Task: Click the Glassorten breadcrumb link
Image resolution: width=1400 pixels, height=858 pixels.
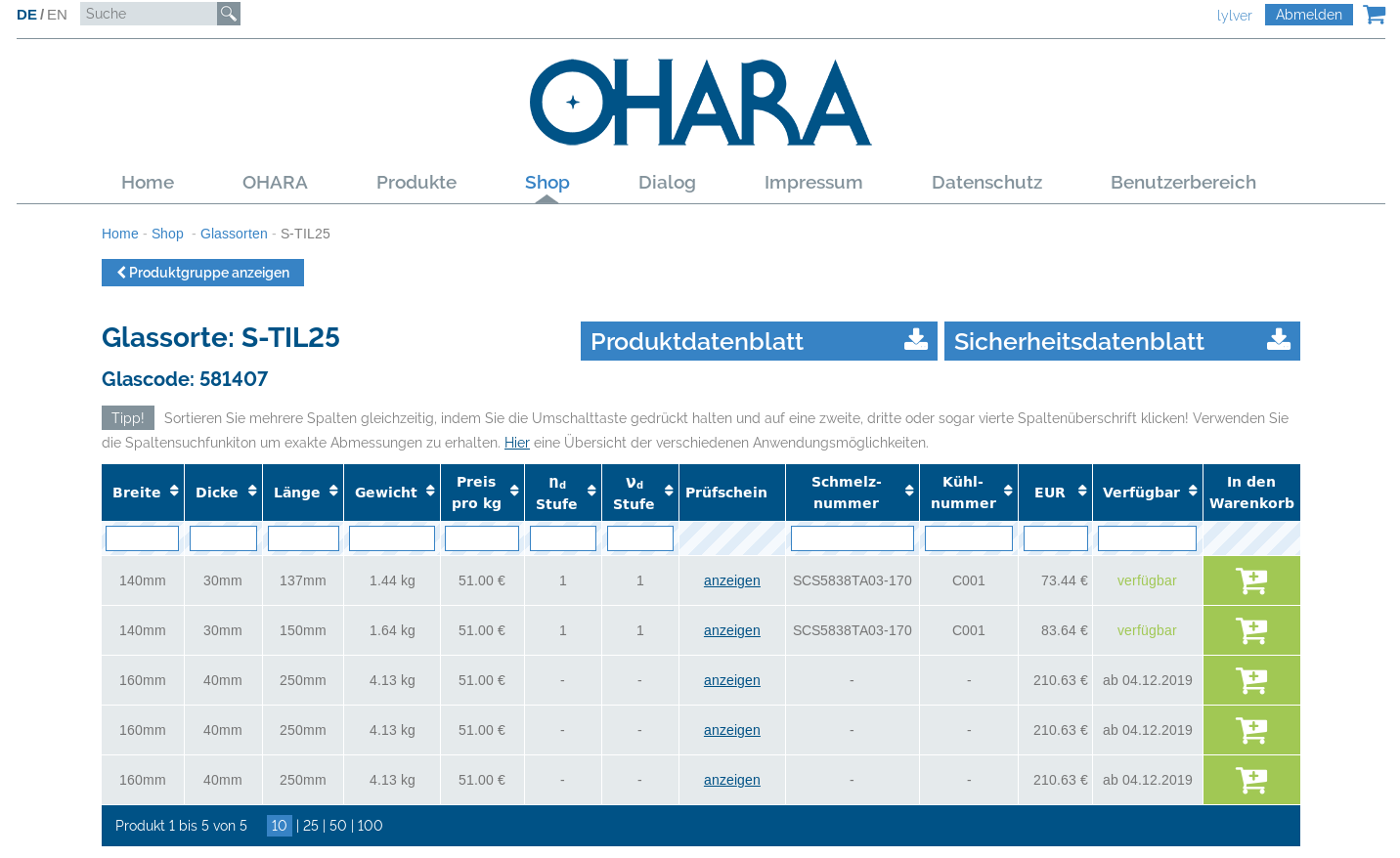Action: pos(234,234)
